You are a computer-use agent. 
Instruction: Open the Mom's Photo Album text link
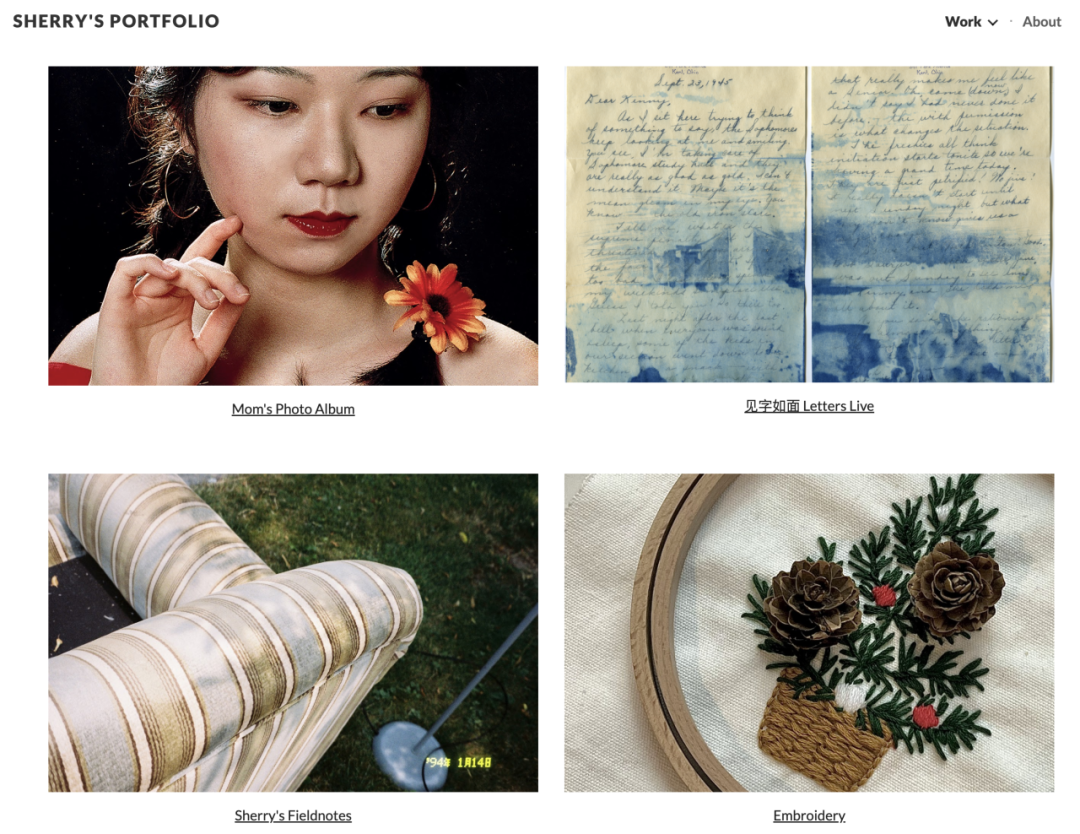tap(293, 409)
